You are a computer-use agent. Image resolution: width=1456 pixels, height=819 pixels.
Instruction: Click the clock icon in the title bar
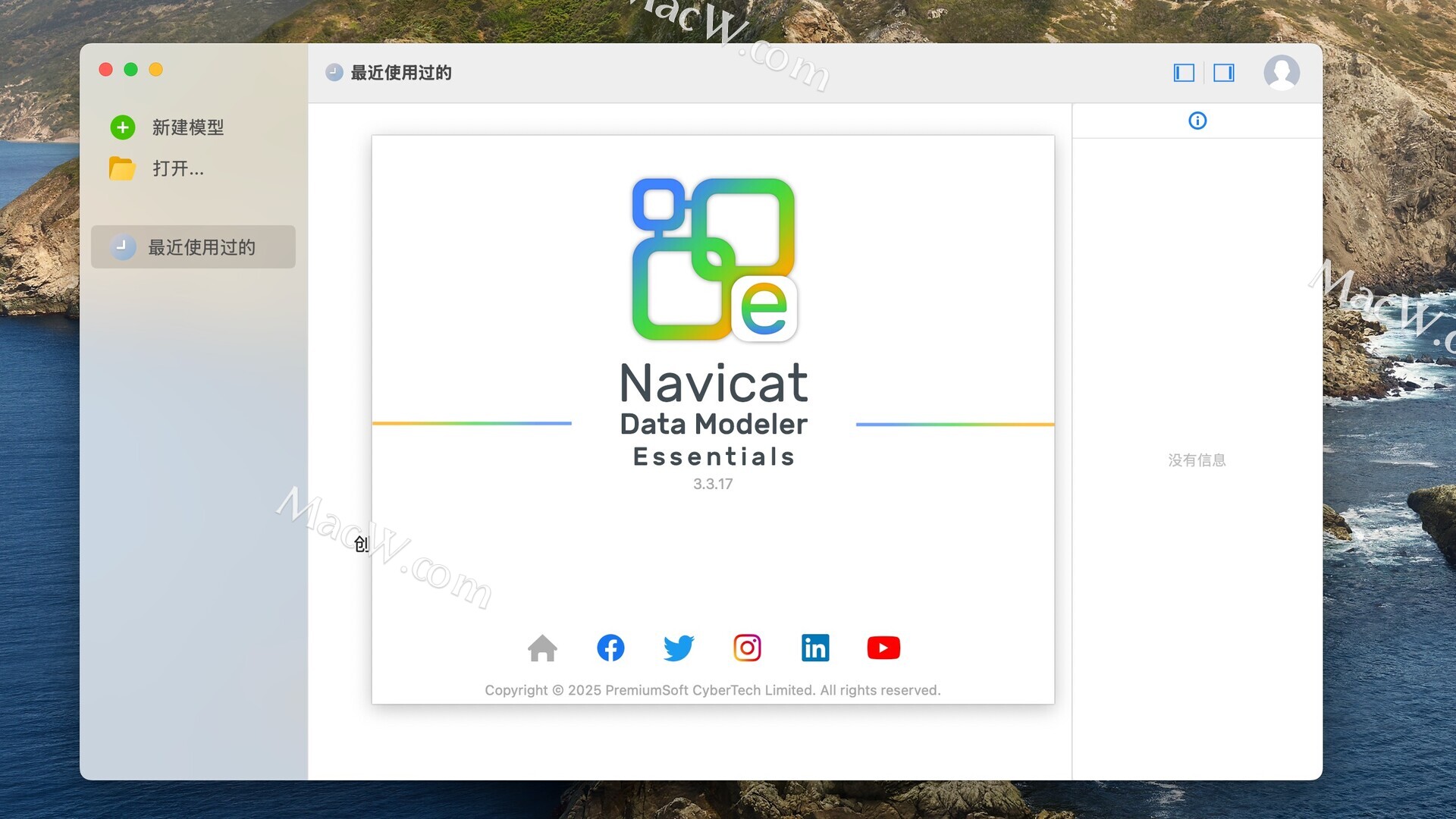pos(334,73)
